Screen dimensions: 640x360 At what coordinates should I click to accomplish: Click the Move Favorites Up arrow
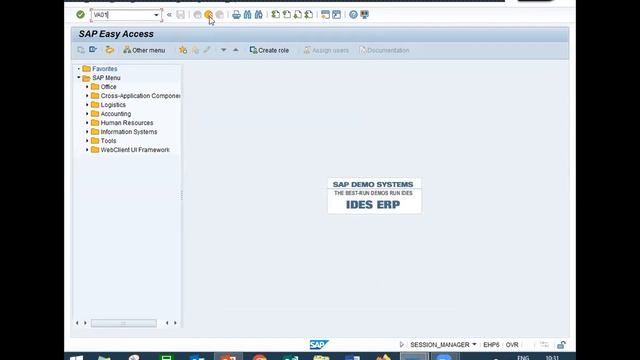point(236,50)
